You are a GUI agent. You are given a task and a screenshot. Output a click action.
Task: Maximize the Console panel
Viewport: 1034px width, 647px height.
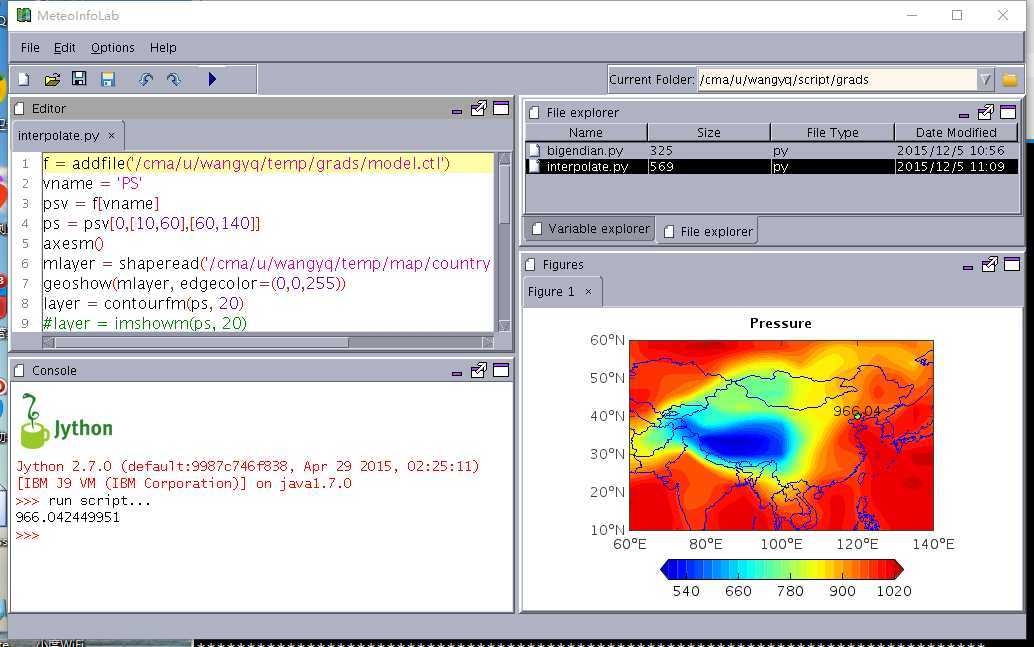pos(501,370)
